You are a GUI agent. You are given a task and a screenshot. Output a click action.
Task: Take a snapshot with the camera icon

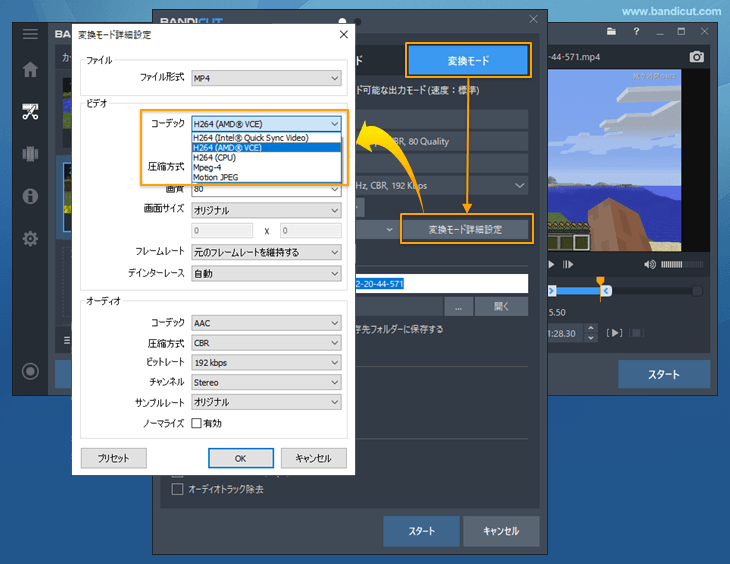point(696,57)
